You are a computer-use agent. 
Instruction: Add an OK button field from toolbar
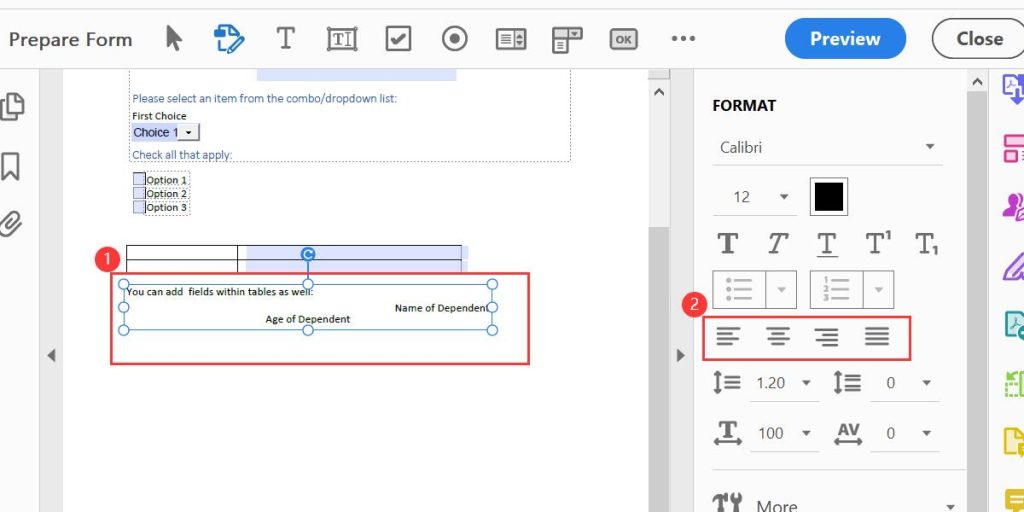[623, 39]
